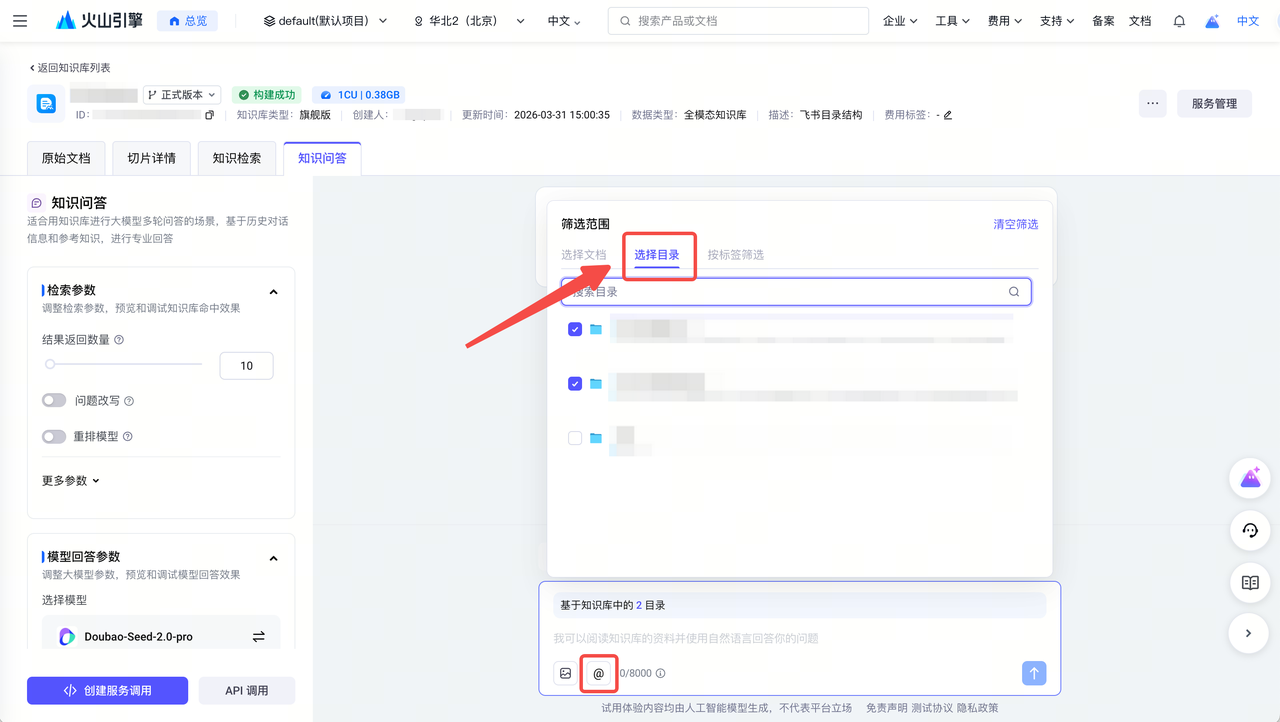
Task: Switch to the 切片详情 tab
Action: click(x=151, y=158)
